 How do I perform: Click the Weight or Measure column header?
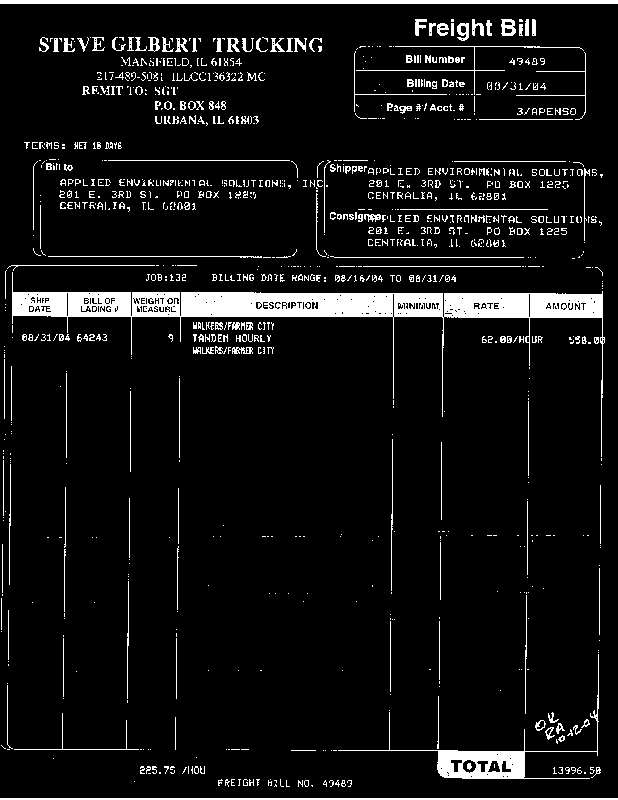tap(156, 305)
